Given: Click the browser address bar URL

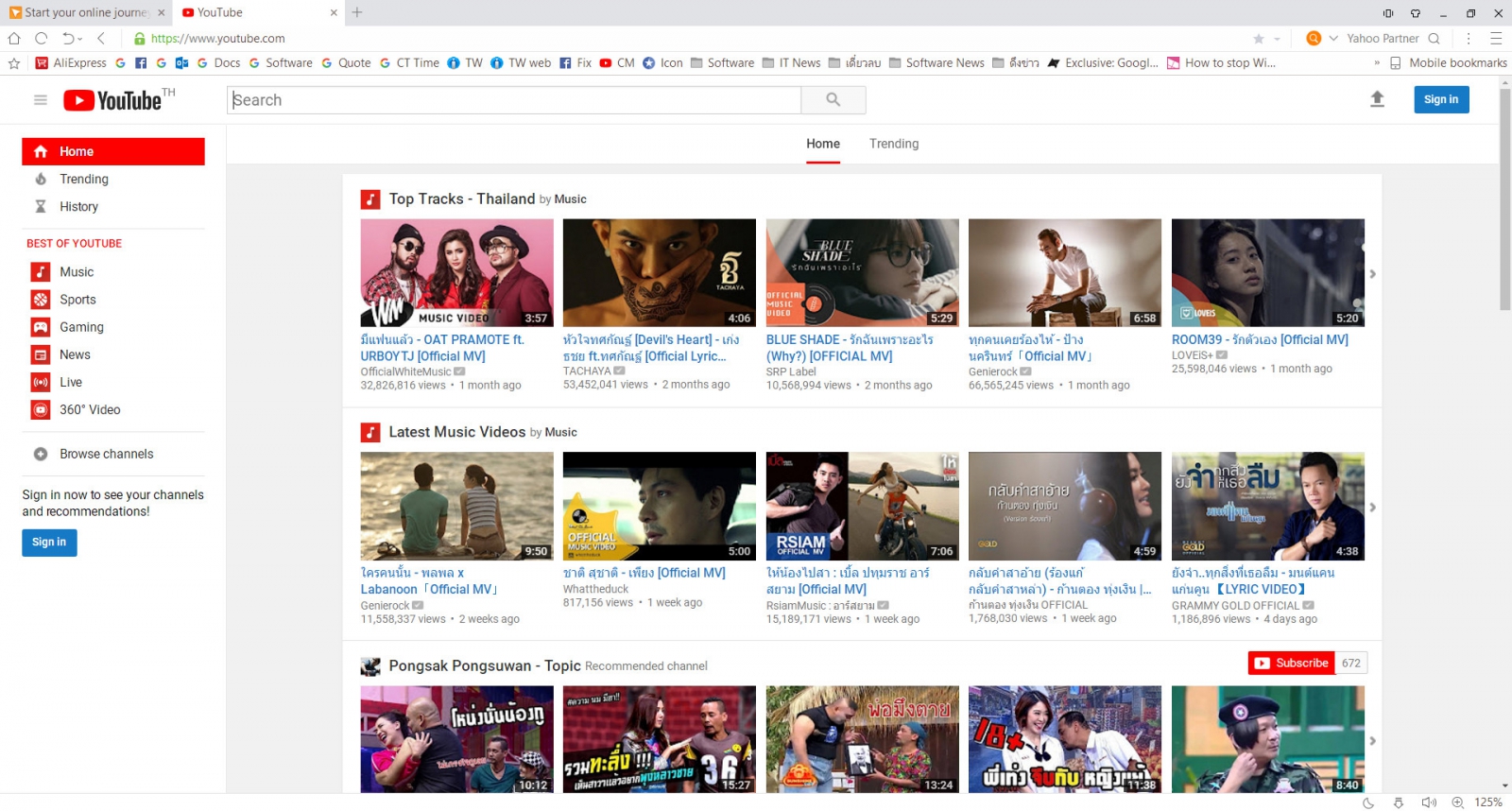Looking at the screenshot, I should point(217,39).
